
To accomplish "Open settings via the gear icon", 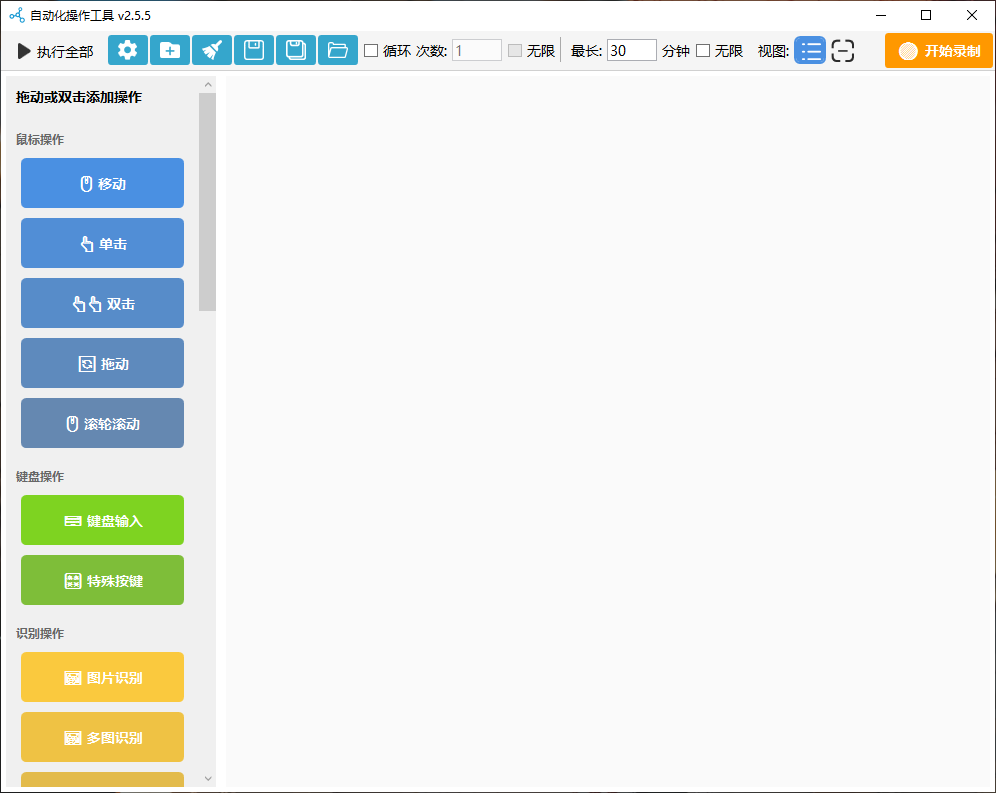I will point(128,50).
